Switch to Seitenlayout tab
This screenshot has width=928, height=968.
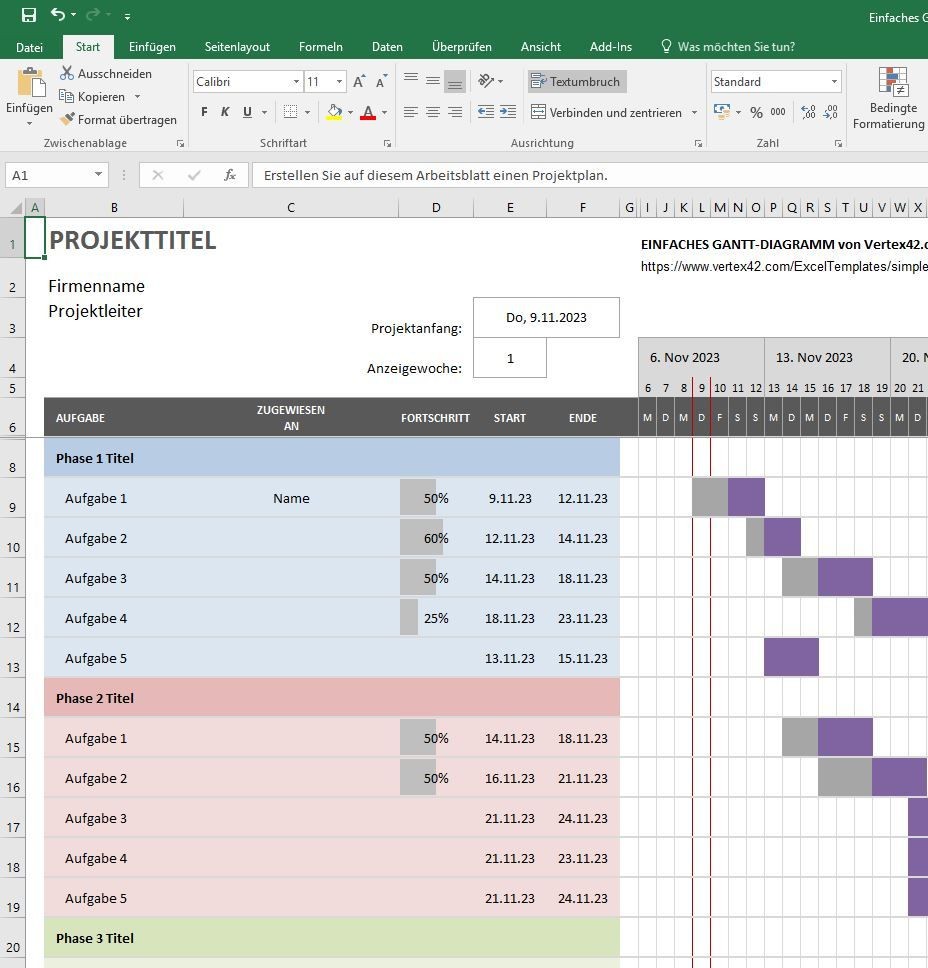(x=237, y=47)
